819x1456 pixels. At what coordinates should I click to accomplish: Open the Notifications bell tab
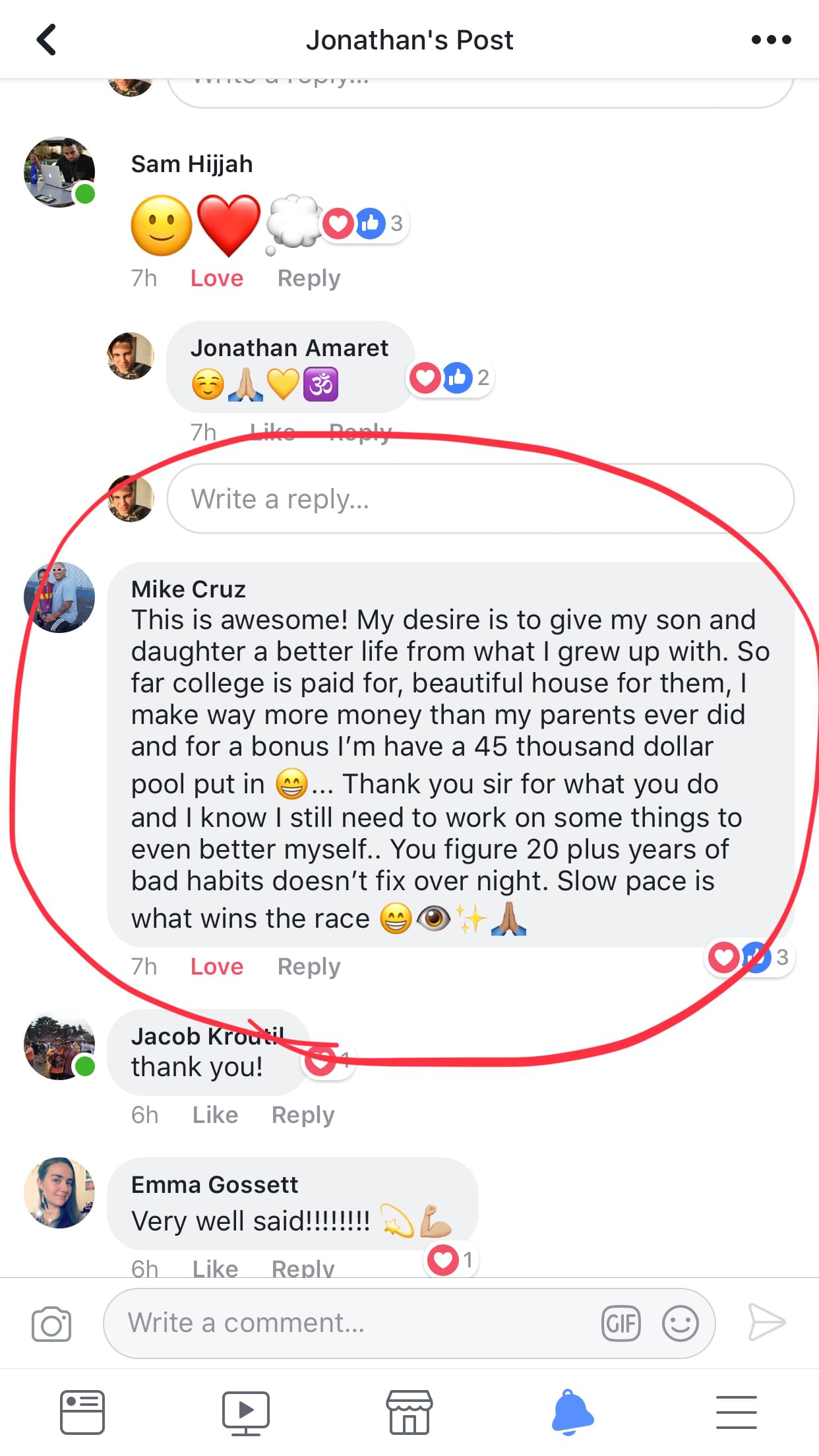tap(572, 1412)
